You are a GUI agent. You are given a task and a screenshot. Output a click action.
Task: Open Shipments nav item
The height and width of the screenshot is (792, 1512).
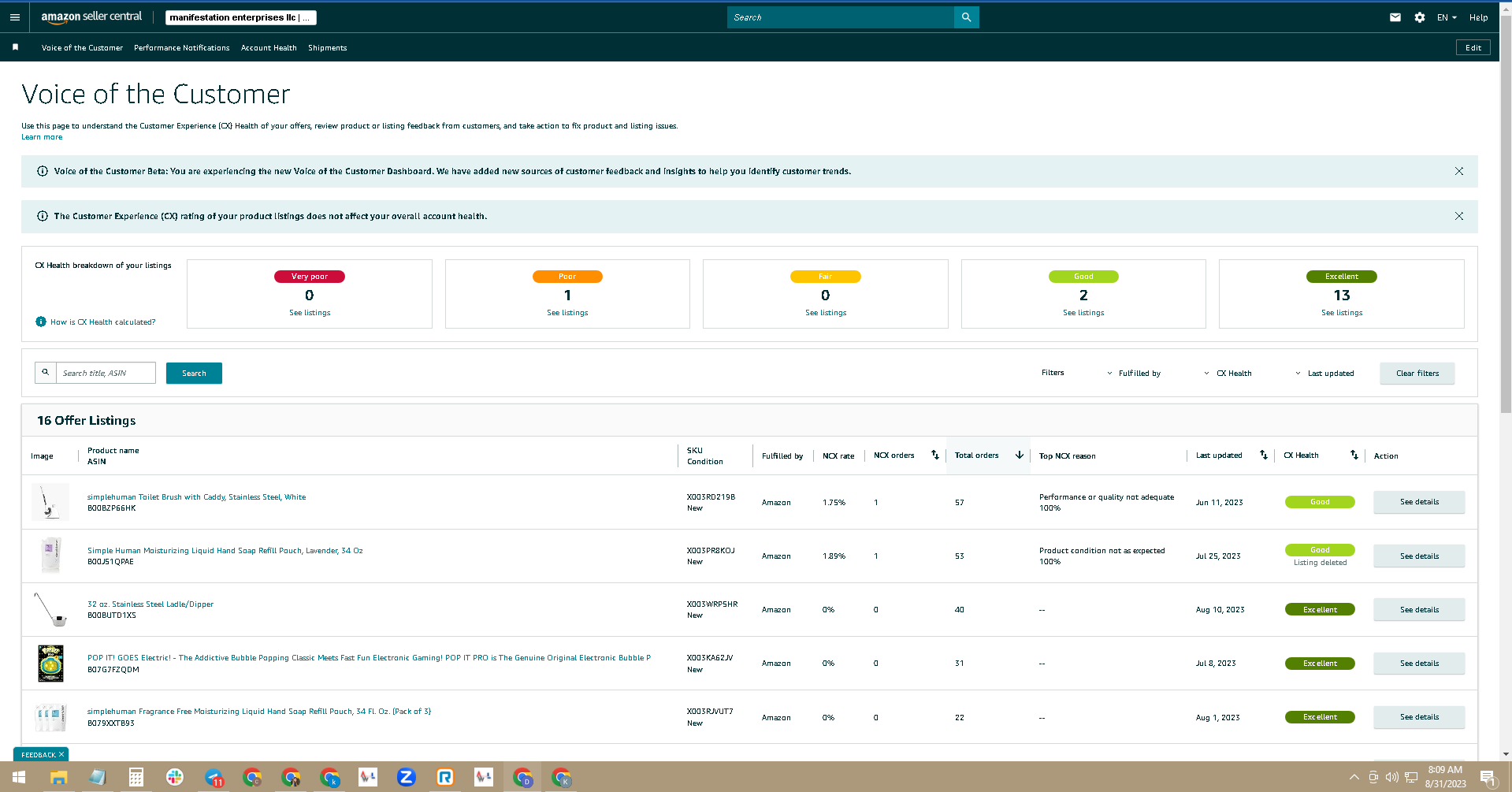[328, 48]
